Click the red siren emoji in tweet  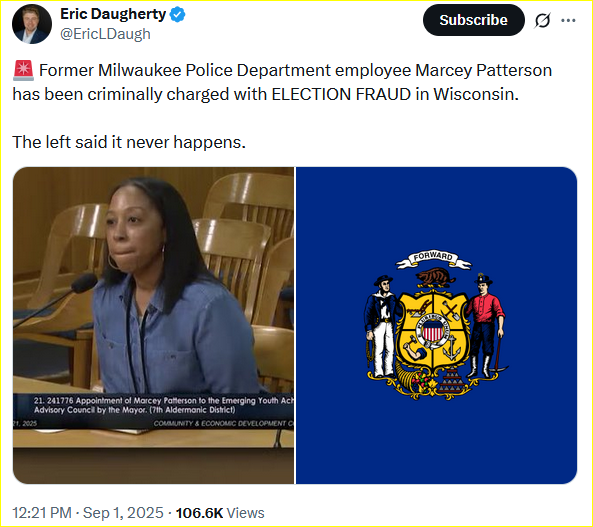coord(23,71)
